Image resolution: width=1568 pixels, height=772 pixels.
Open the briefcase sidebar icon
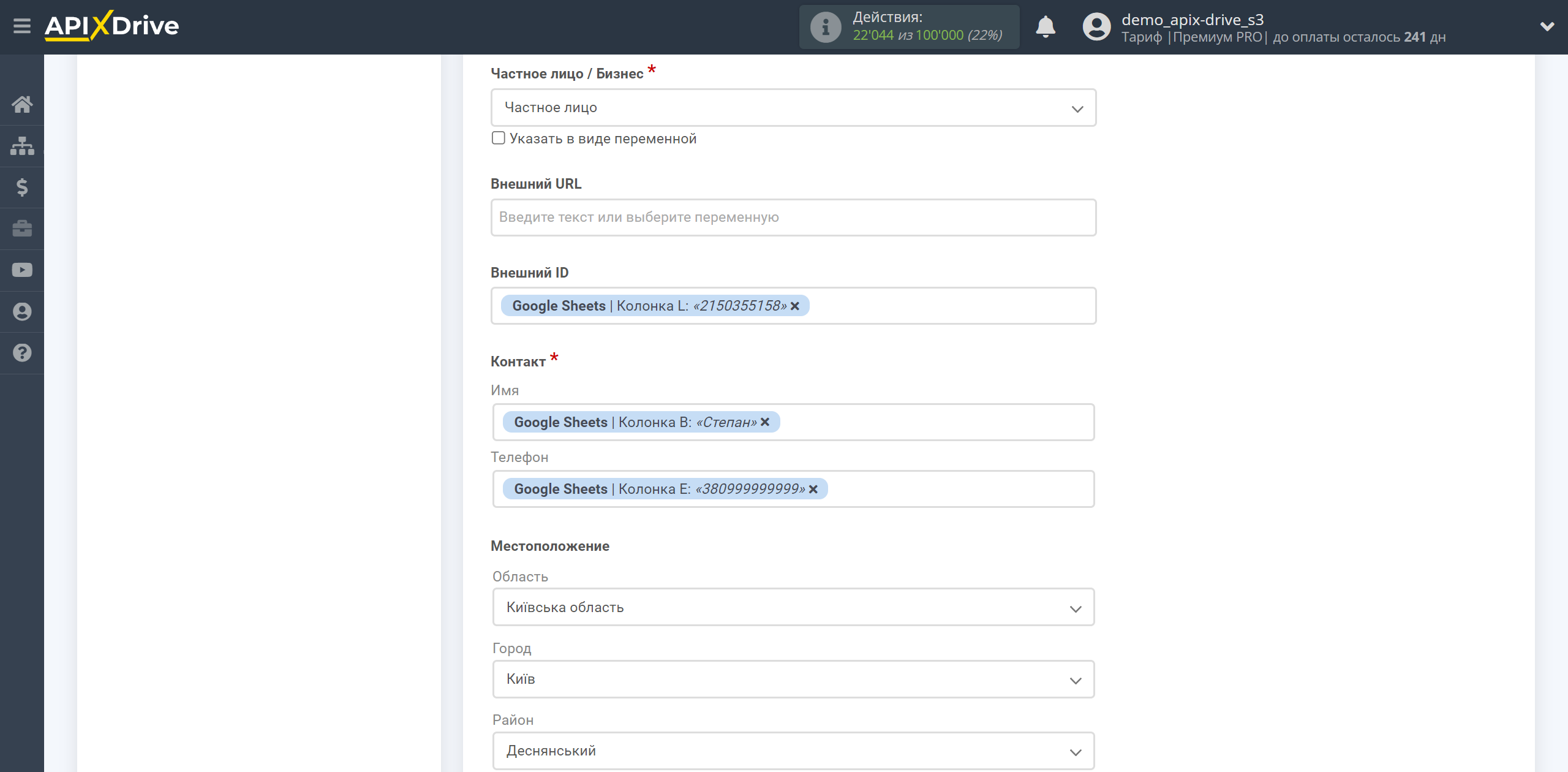point(22,229)
